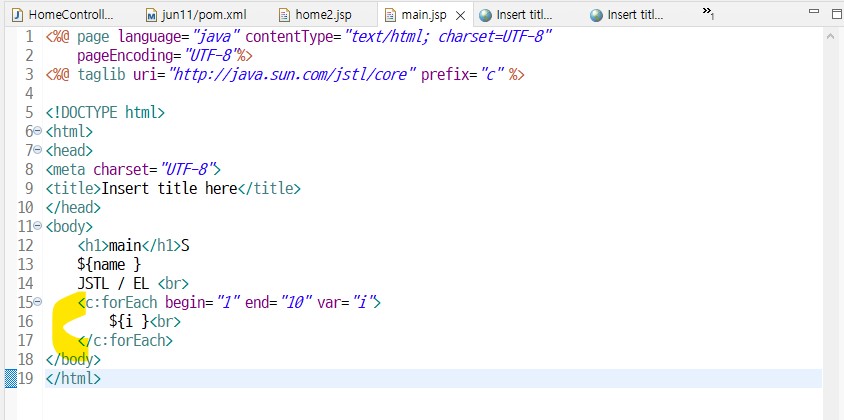Collapse the head element fold on line 7
The width and height of the screenshot is (844, 420).
pyautogui.click(x=38, y=150)
